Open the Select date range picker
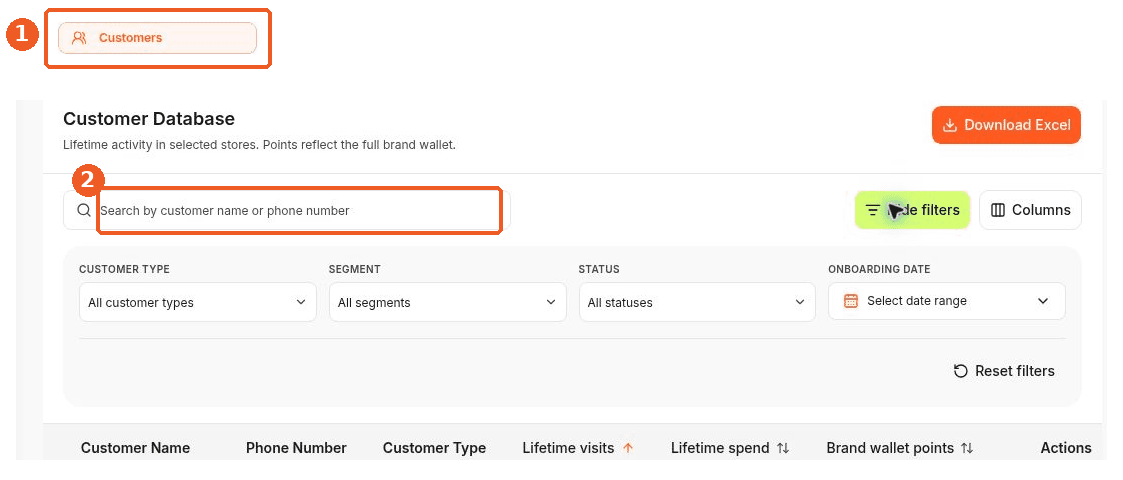This screenshot has height=480, width=1123. tap(947, 301)
